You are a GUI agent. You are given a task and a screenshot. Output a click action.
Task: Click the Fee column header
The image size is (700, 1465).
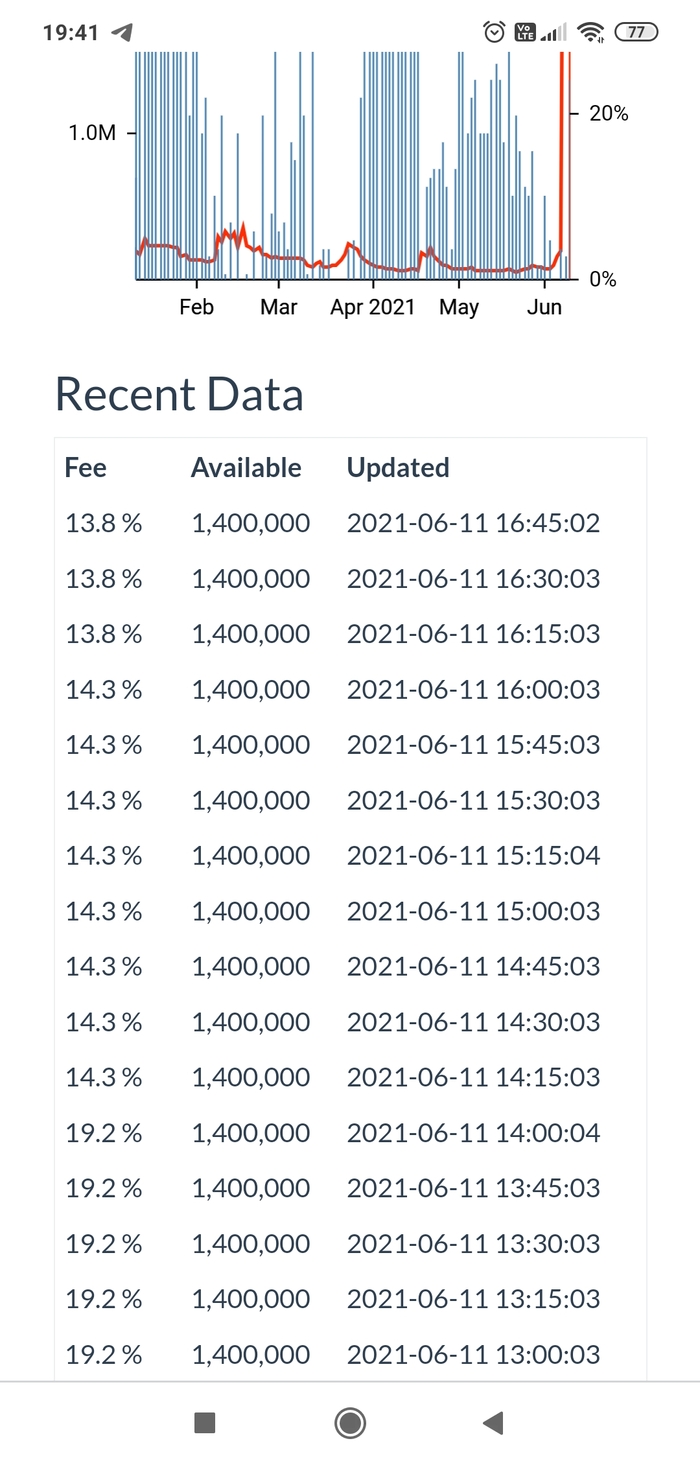86,468
